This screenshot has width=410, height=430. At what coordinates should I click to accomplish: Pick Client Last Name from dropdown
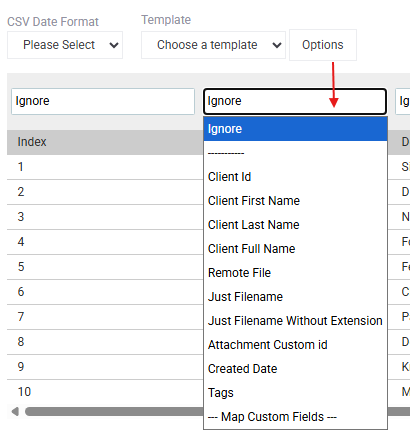coord(295,225)
